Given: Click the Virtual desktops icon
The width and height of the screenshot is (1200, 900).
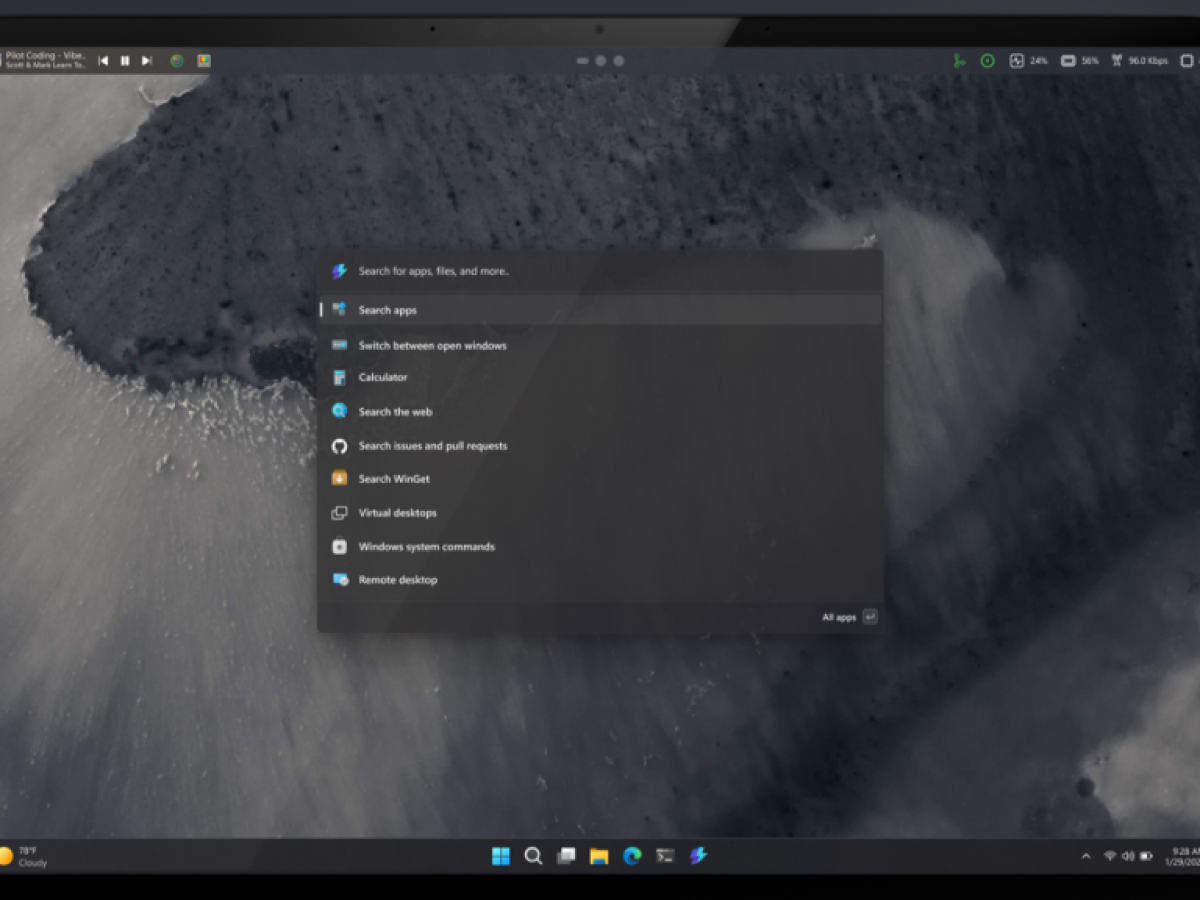Looking at the screenshot, I should 339,513.
